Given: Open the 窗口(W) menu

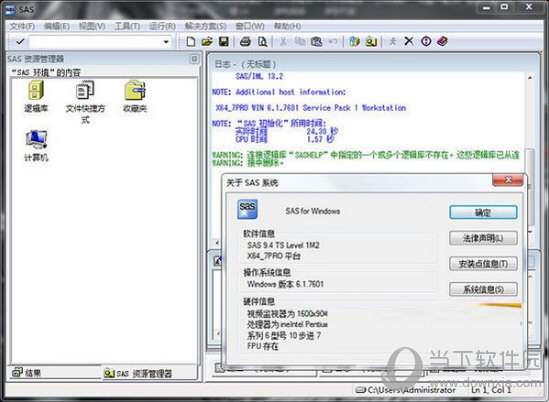Looking at the screenshot, I should pos(250,26).
